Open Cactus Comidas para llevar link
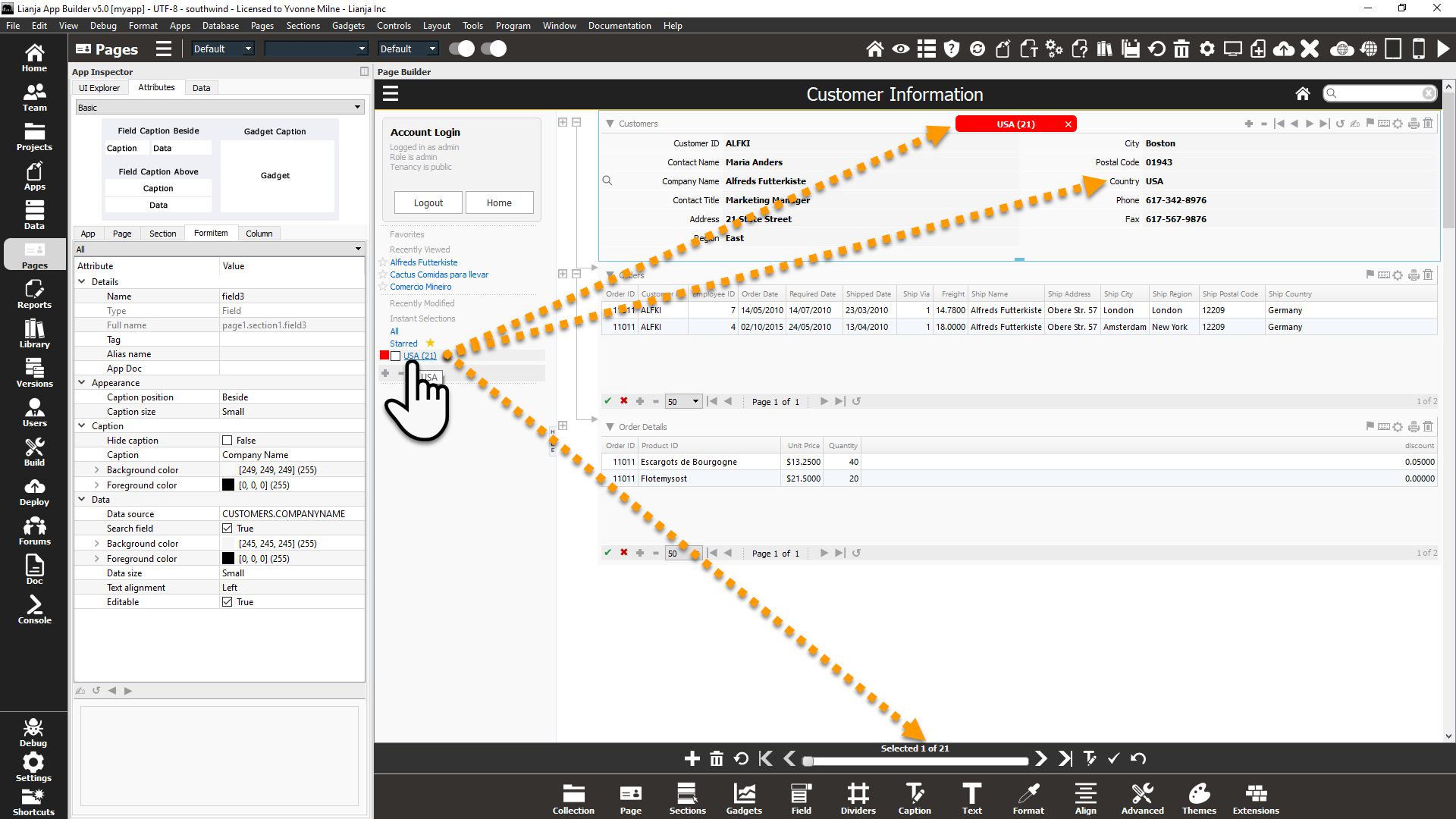This screenshot has width=1456, height=819. point(438,275)
